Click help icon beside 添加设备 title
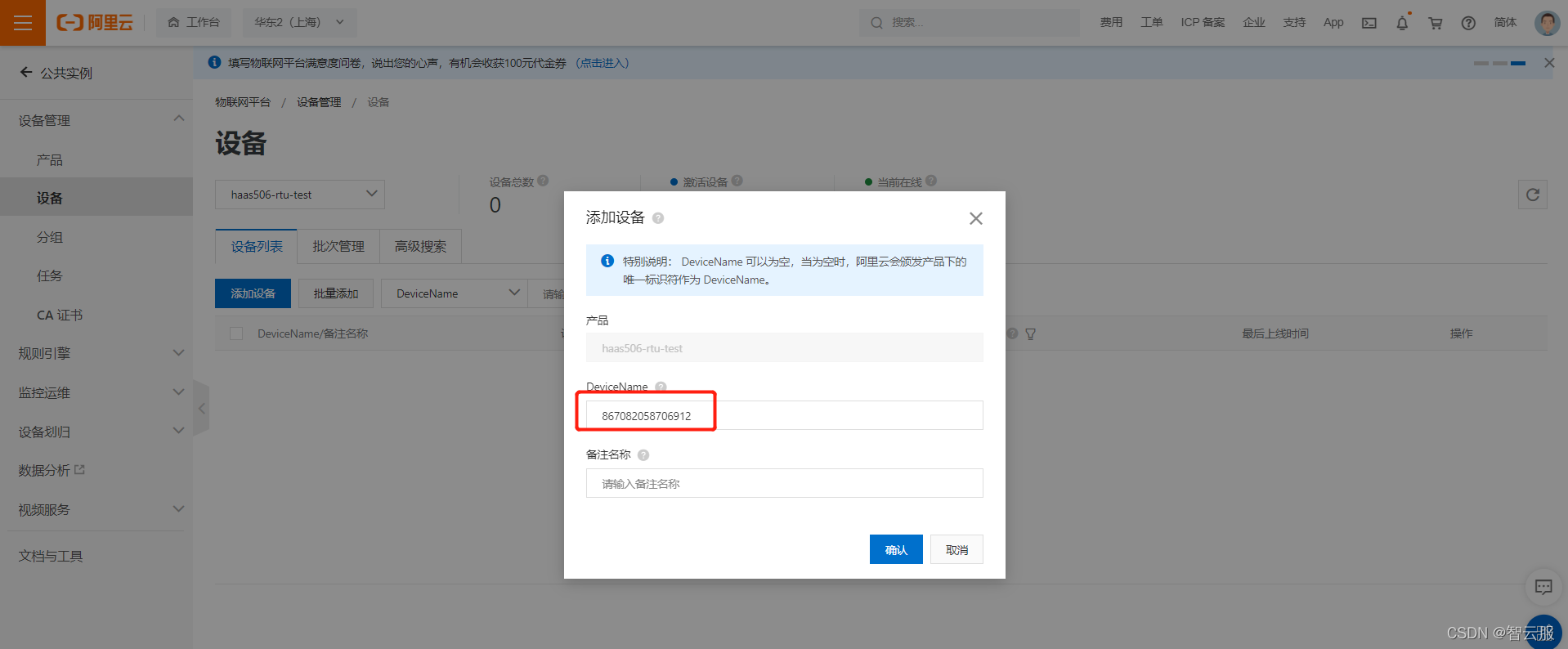 pos(658,218)
